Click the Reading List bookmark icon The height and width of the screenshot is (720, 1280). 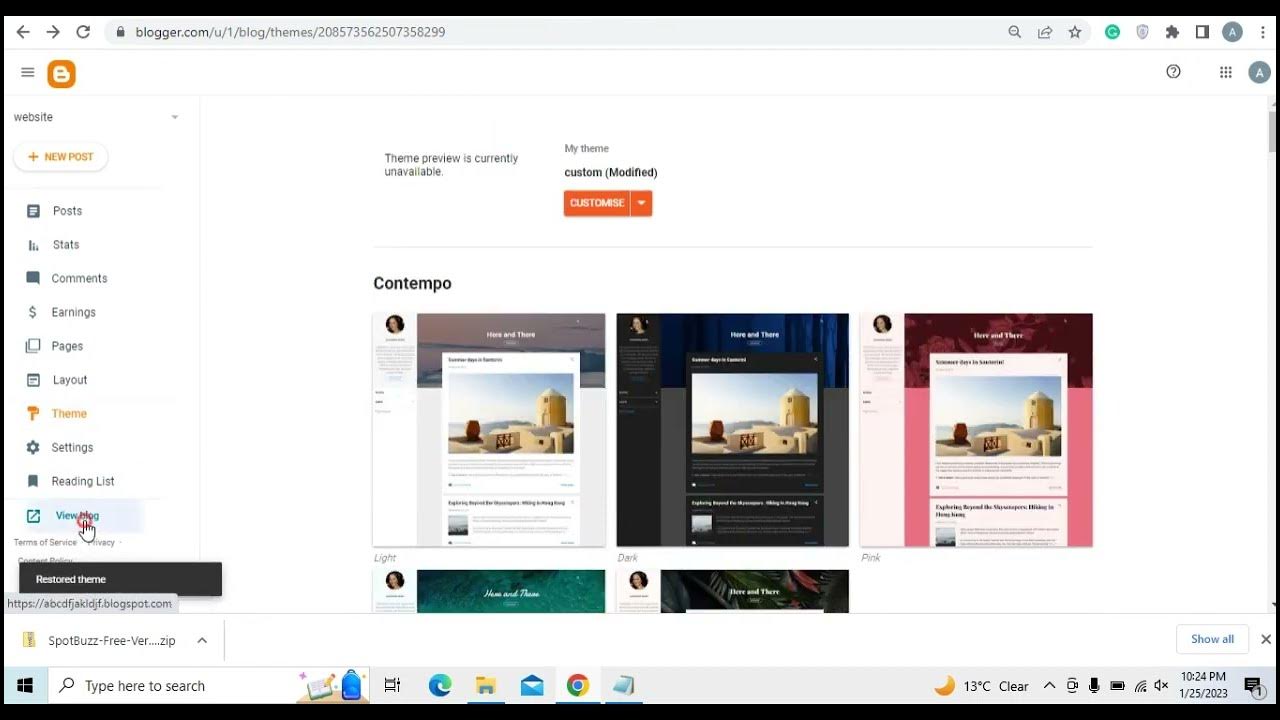pos(33,481)
